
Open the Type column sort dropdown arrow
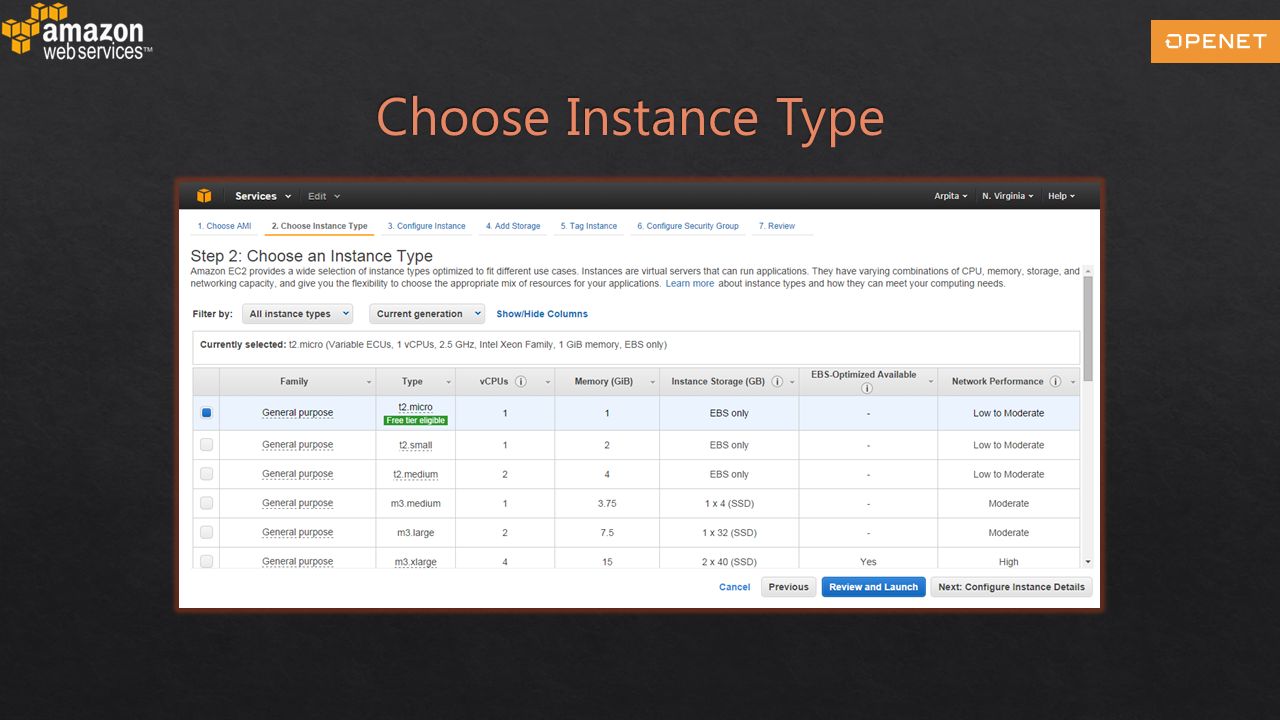(x=449, y=382)
